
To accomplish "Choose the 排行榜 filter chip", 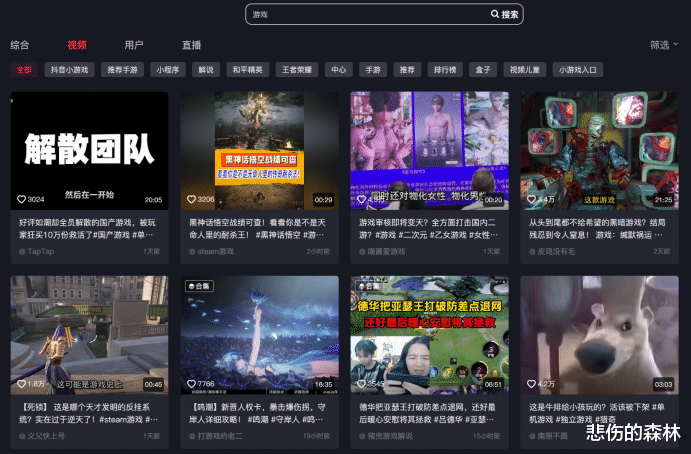I will (x=445, y=70).
